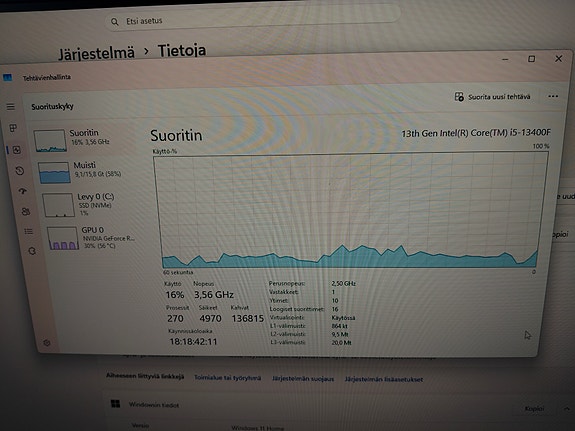
Task: Click the Suorituskyky page heading
Action: (52, 107)
